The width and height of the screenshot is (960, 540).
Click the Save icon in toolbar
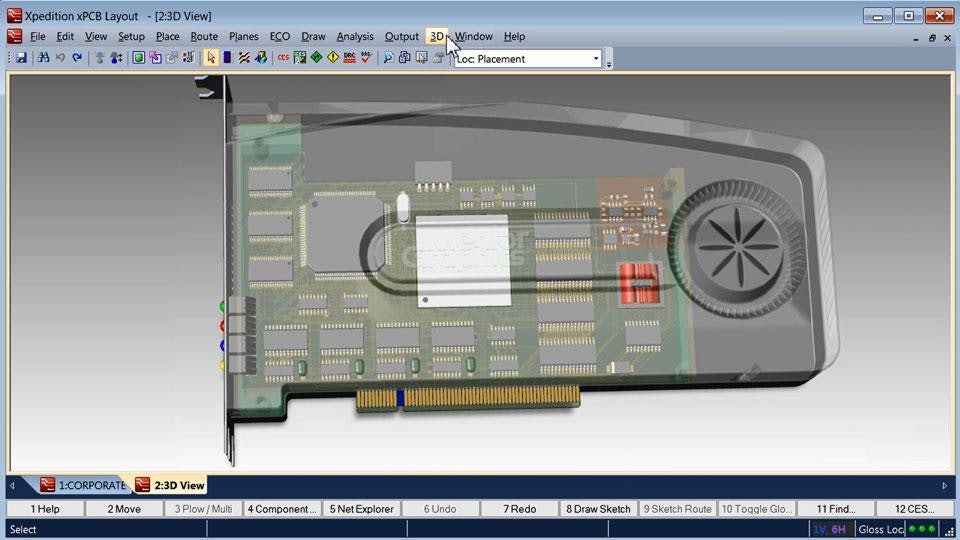[x=22, y=58]
